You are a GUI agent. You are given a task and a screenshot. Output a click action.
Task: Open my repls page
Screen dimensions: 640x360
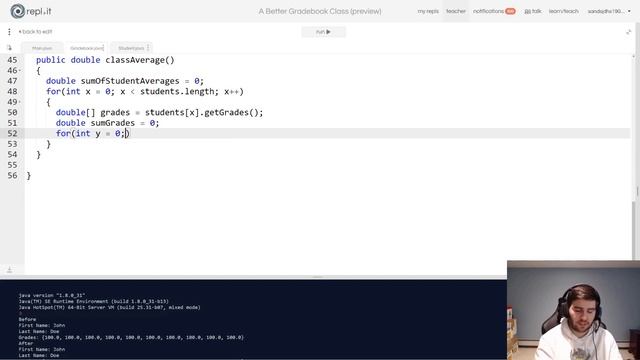point(428,11)
